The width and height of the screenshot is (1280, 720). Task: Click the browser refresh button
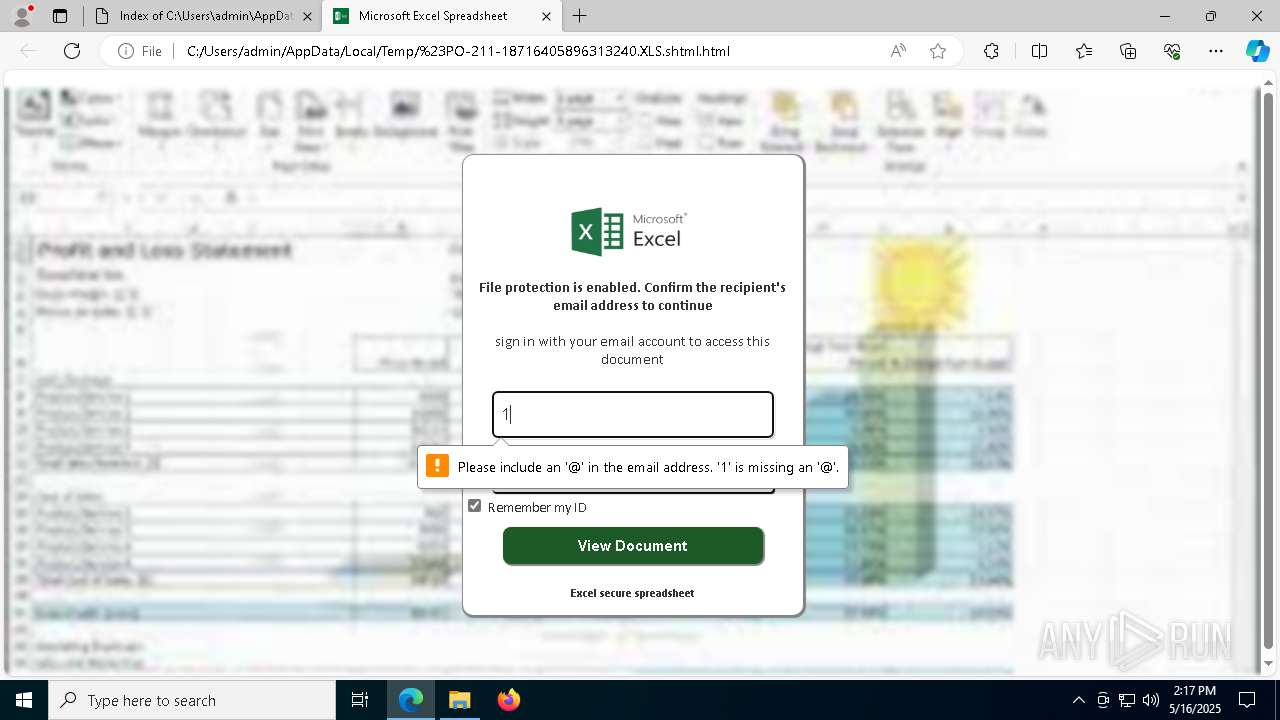click(x=72, y=51)
